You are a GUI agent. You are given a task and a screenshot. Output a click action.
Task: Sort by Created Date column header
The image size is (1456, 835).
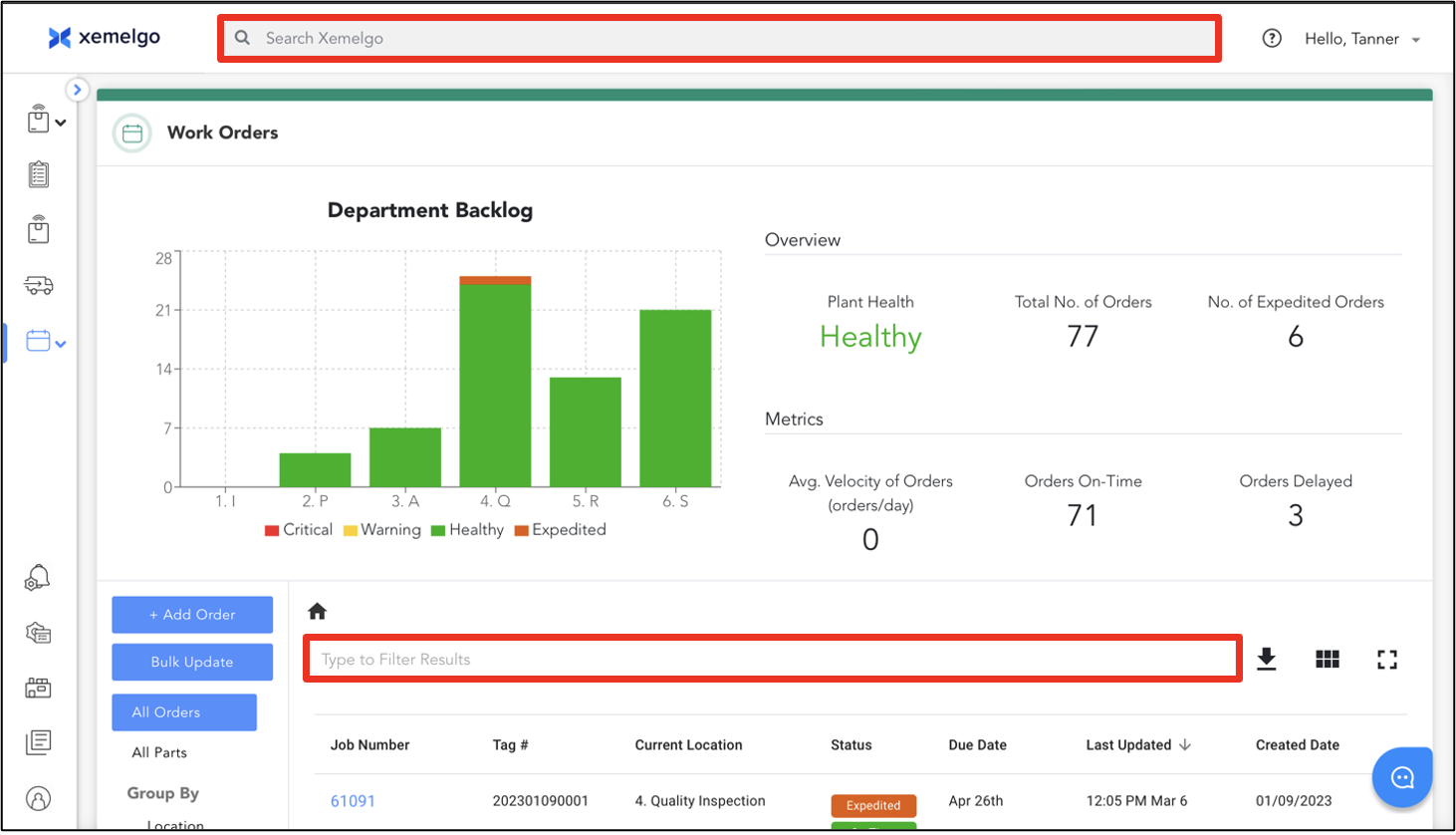pos(1298,744)
